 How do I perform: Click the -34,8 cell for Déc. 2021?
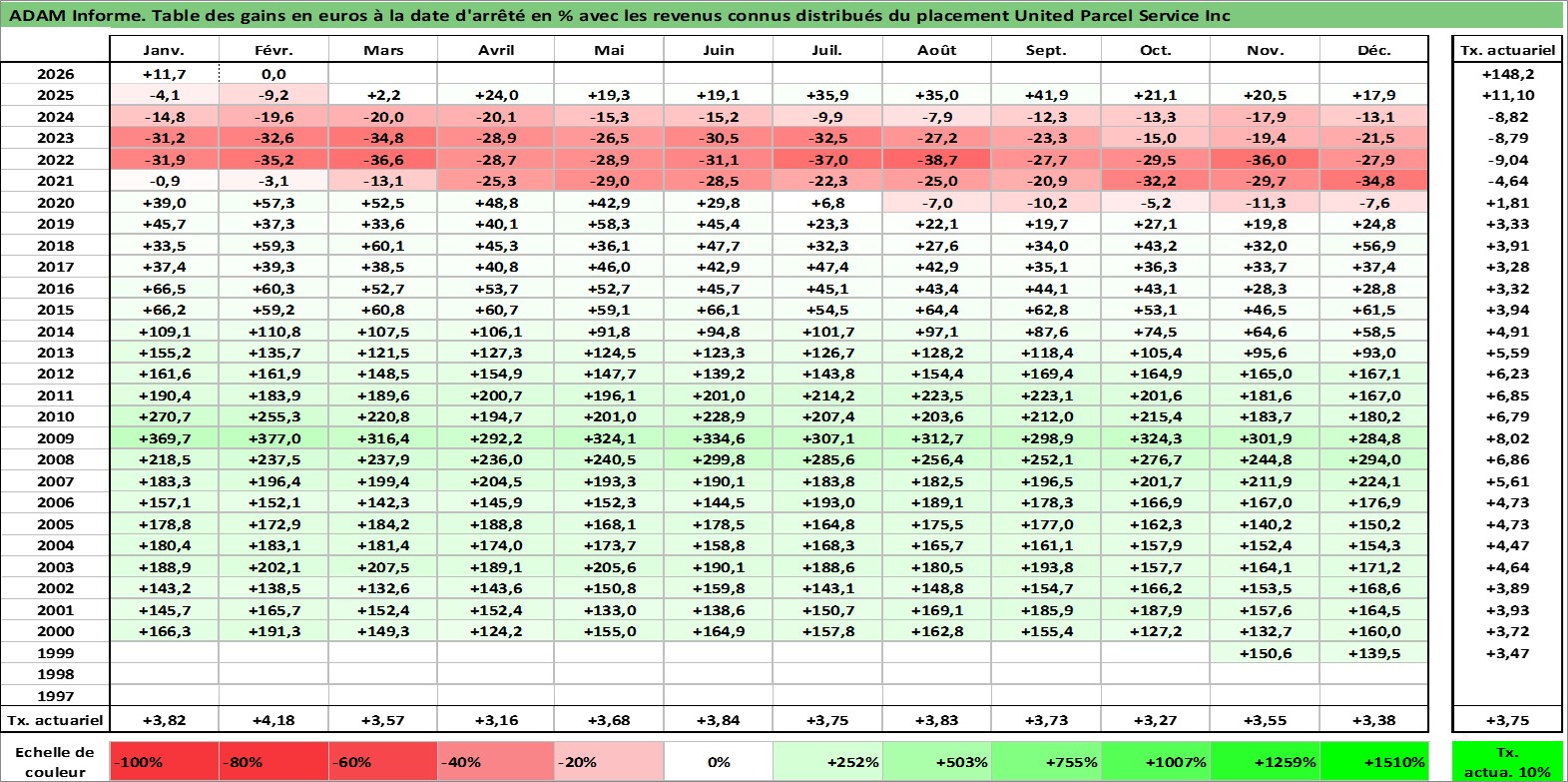[1373, 181]
